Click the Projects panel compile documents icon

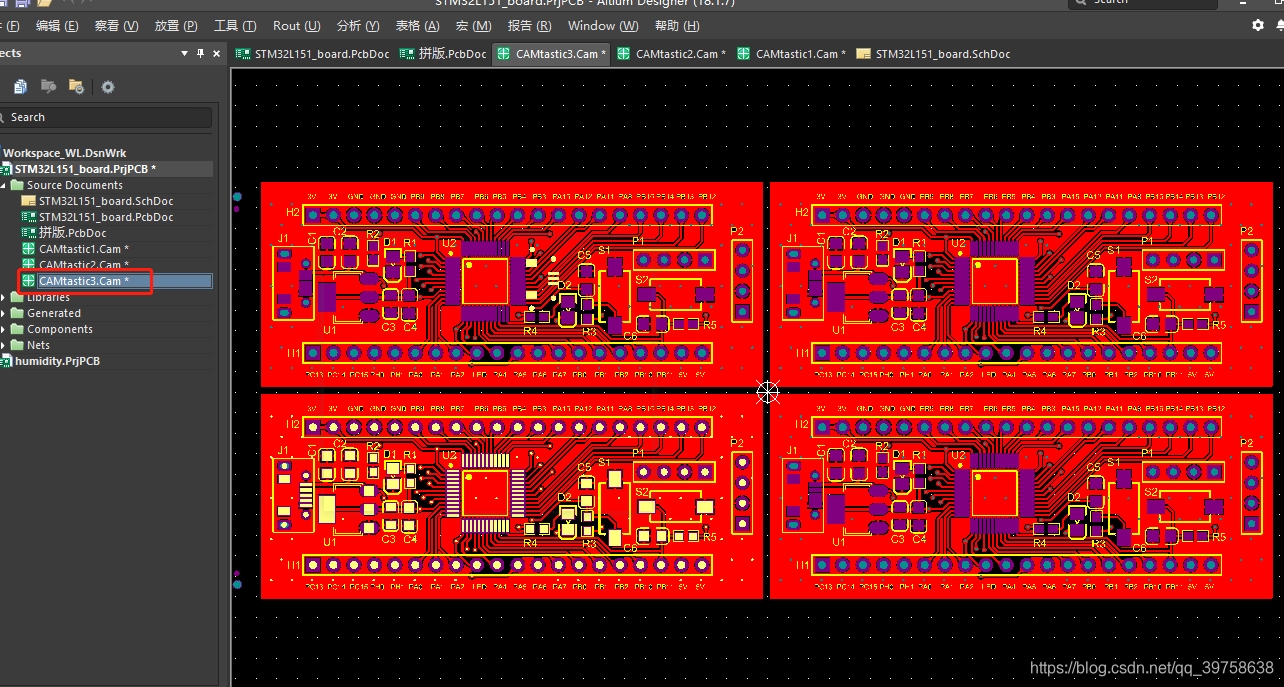click(20, 87)
